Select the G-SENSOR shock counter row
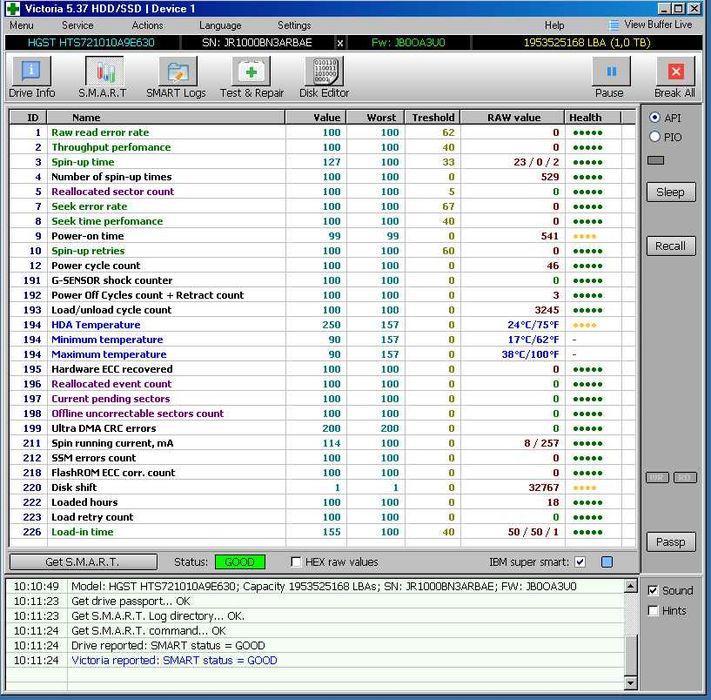 (x=322, y=280)
